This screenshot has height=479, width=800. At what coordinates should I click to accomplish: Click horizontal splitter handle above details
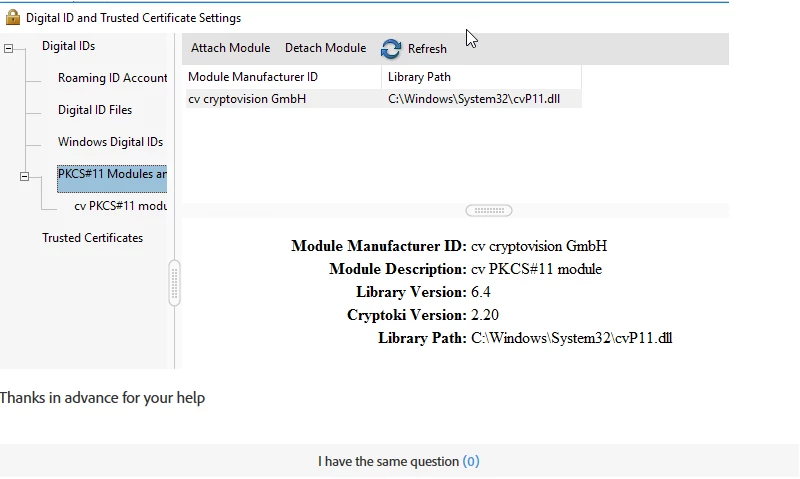489,210
